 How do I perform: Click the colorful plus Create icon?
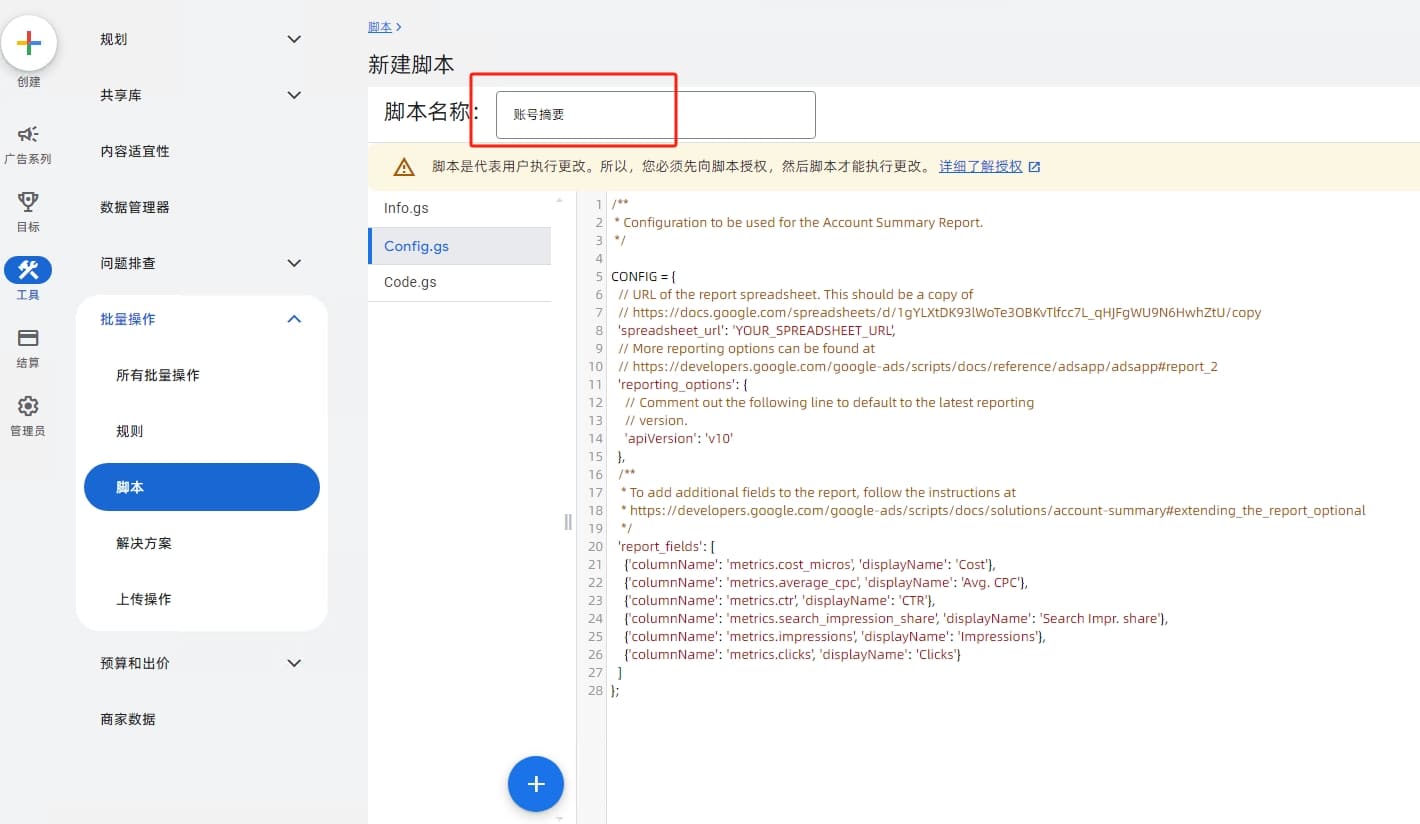click(29, 43)
